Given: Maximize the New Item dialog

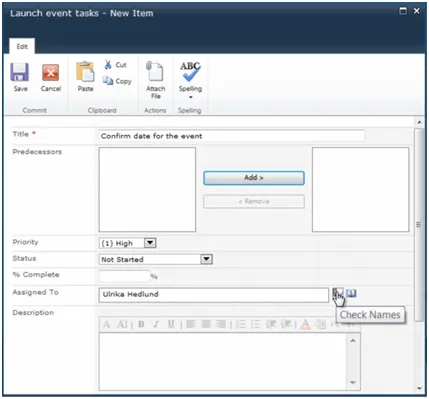Looking at the screenshot, I should (403, 11).
